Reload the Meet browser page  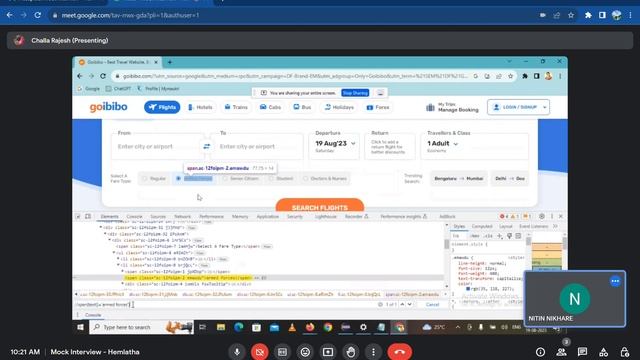[38, 15]
